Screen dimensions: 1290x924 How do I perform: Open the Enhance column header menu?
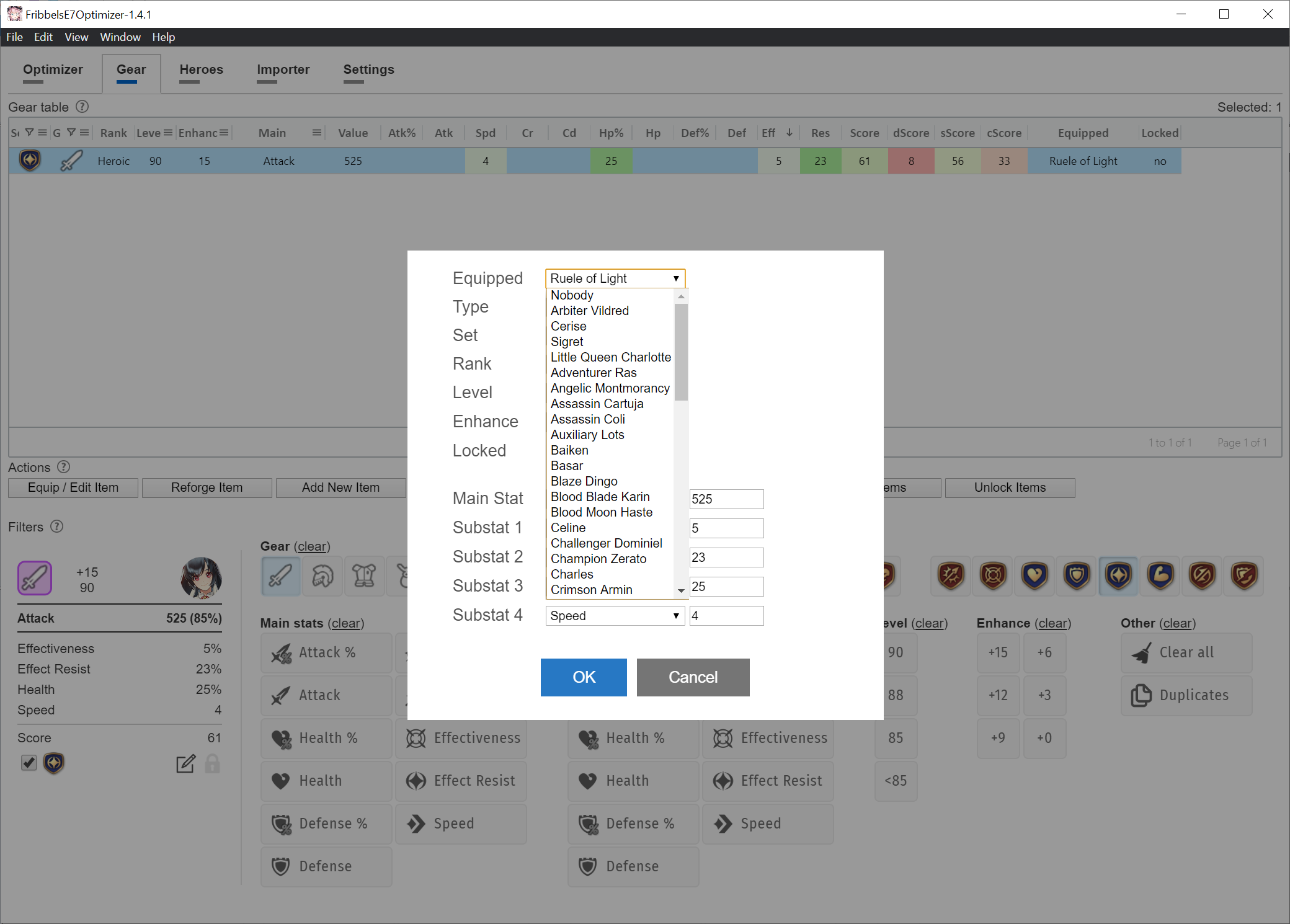pyautogui.click(x=224, y=133)
